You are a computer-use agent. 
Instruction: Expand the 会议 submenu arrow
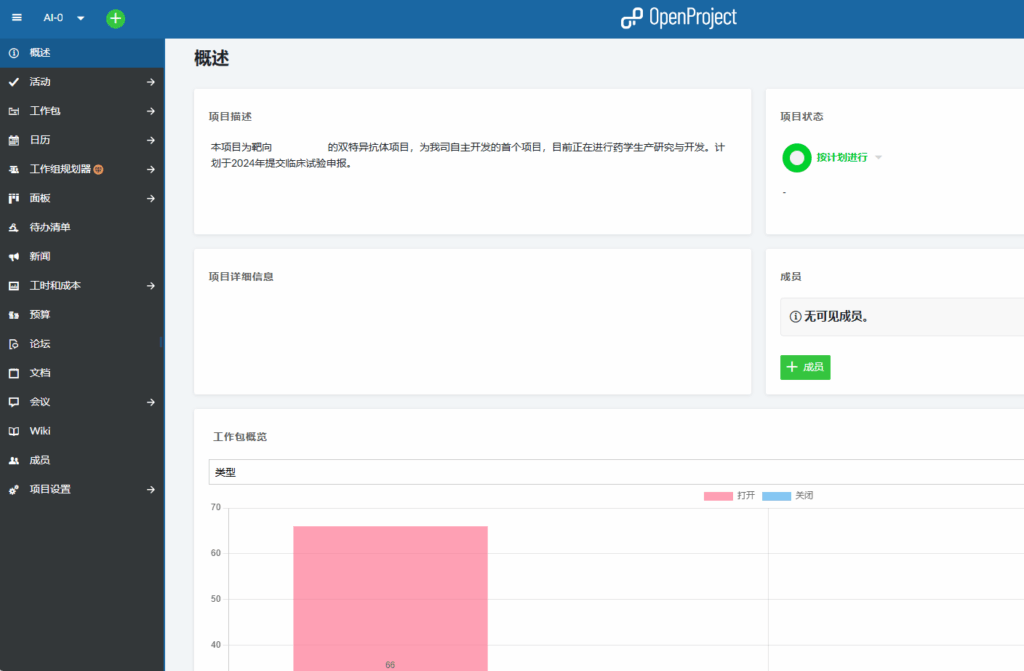(x=151, y=402)
